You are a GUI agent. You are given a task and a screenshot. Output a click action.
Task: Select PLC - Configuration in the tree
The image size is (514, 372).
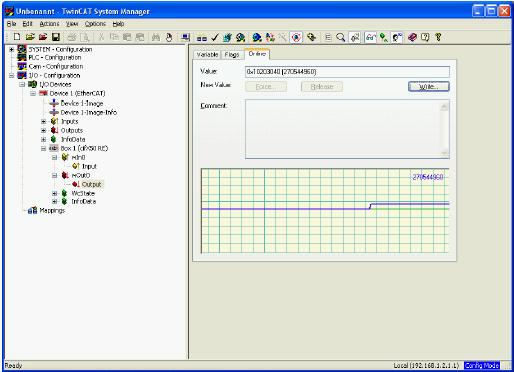[x=55, y=57]
